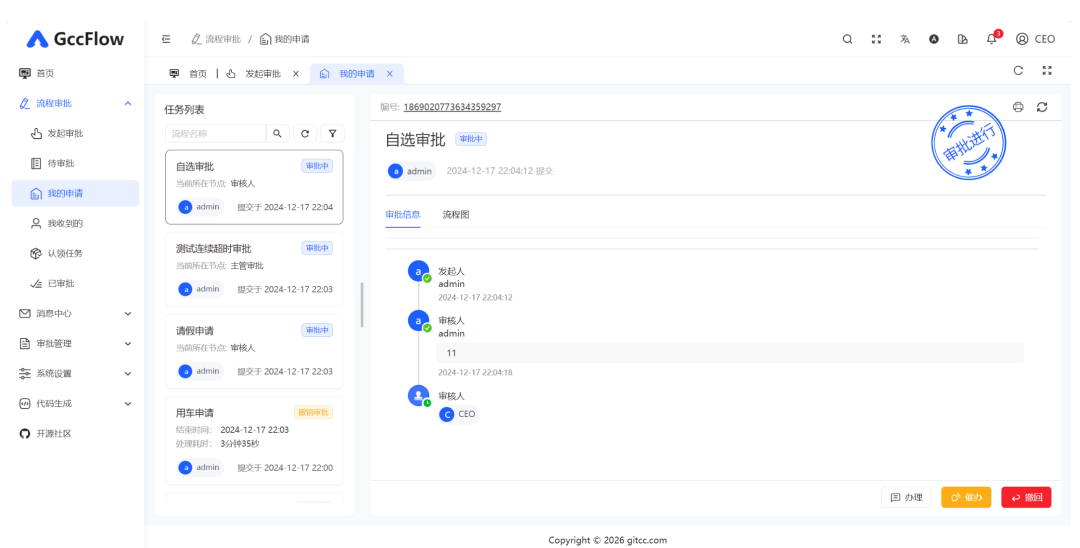Maximize content area icon in tab bar
The height and width of the screenshot is (548, 1080).
[x=1047, y=70]
